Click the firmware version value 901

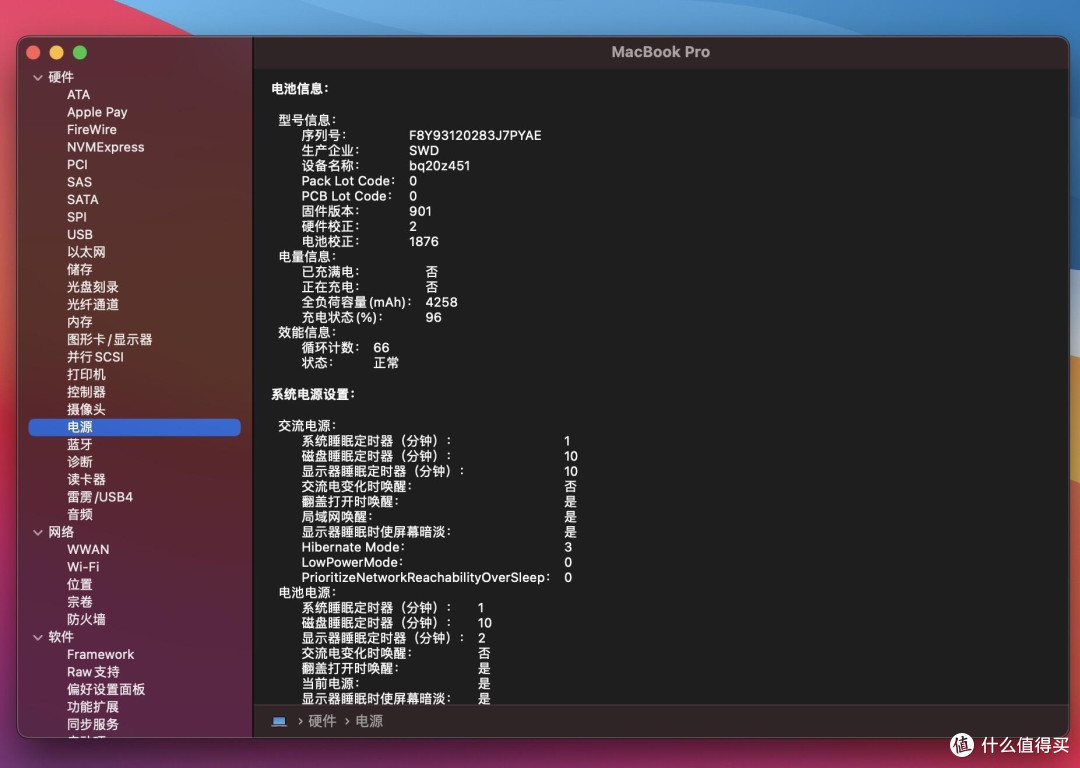(420, 211)
